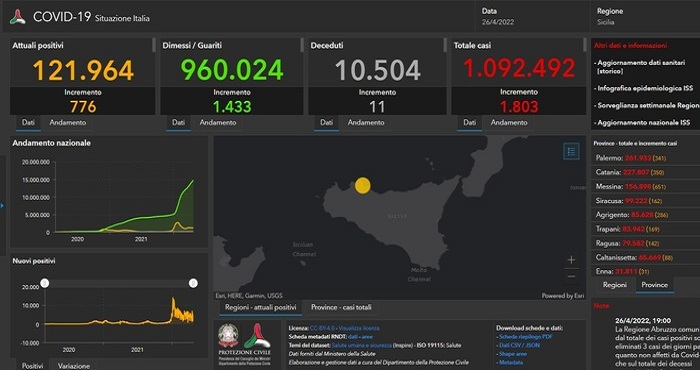Open the Regione selector showing Sicilia
The width and height of the screenshot is (700, 370).
tap(645, 17)
